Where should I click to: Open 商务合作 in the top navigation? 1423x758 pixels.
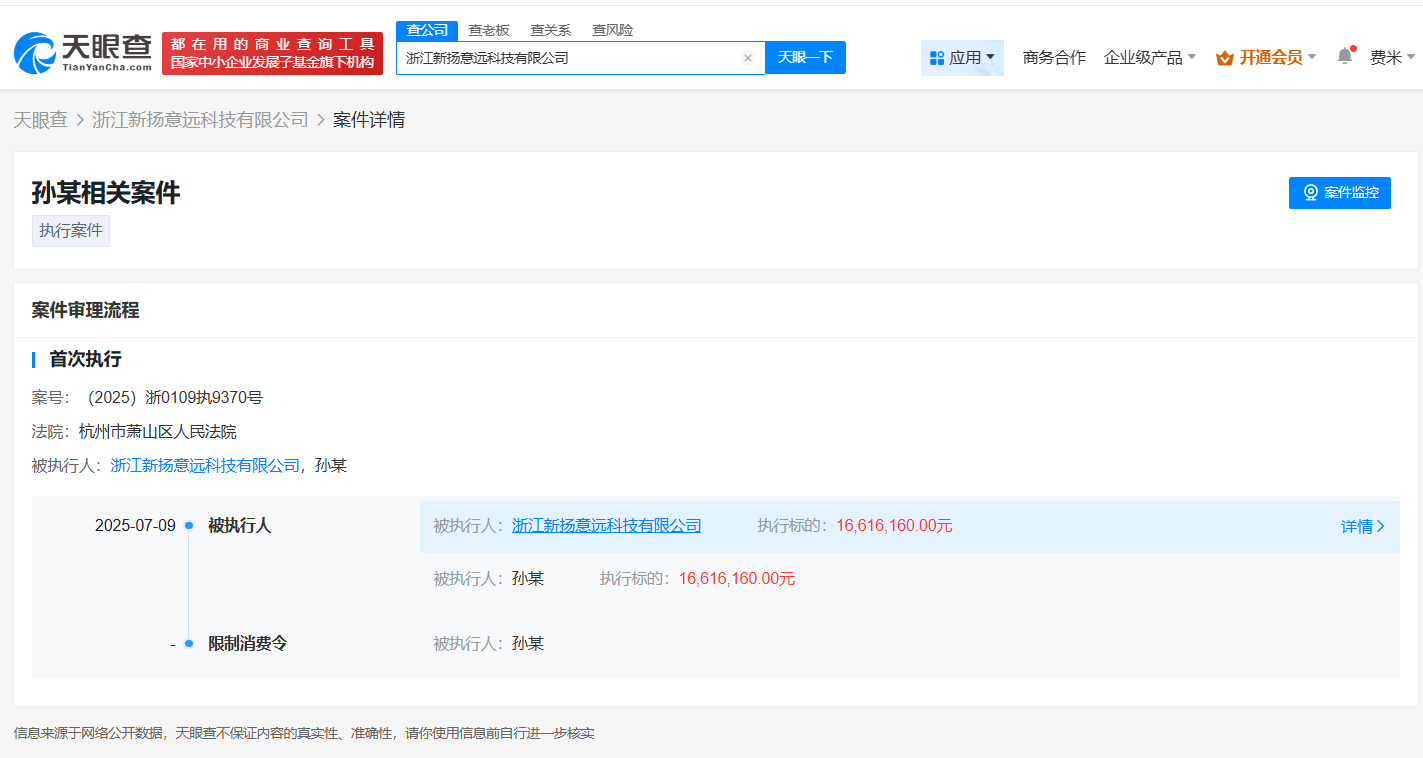point(1054,58)
